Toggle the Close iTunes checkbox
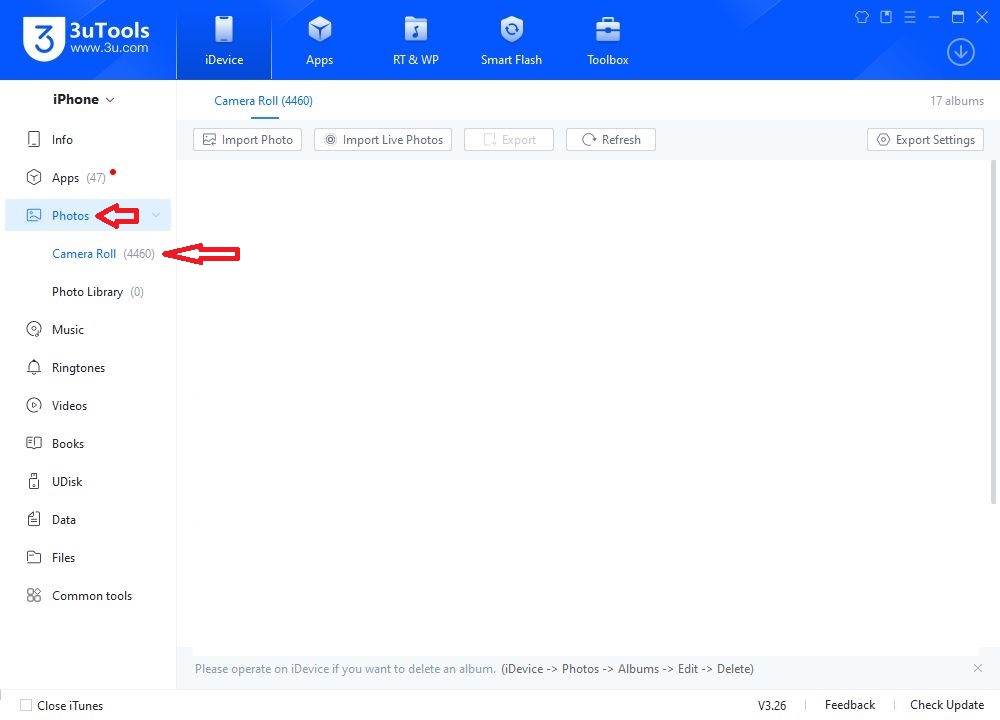Viewport: 1000px width, 720px height. 26,705
